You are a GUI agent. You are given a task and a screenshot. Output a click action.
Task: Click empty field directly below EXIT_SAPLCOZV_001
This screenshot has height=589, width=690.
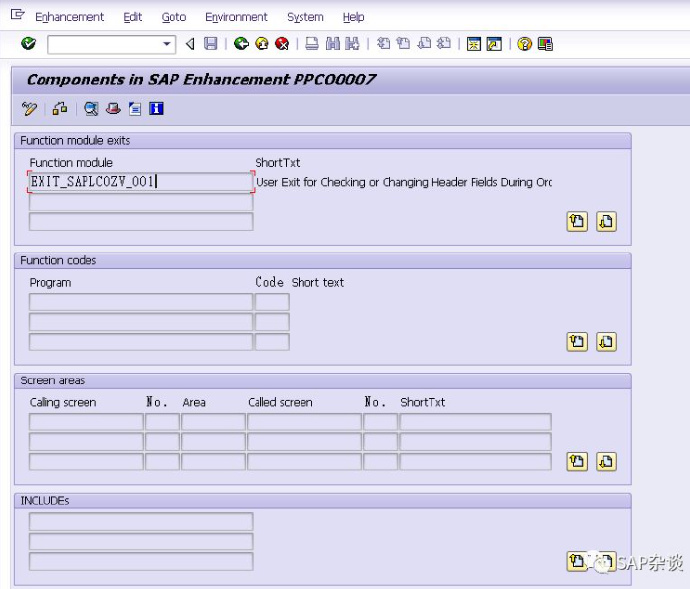141,202
